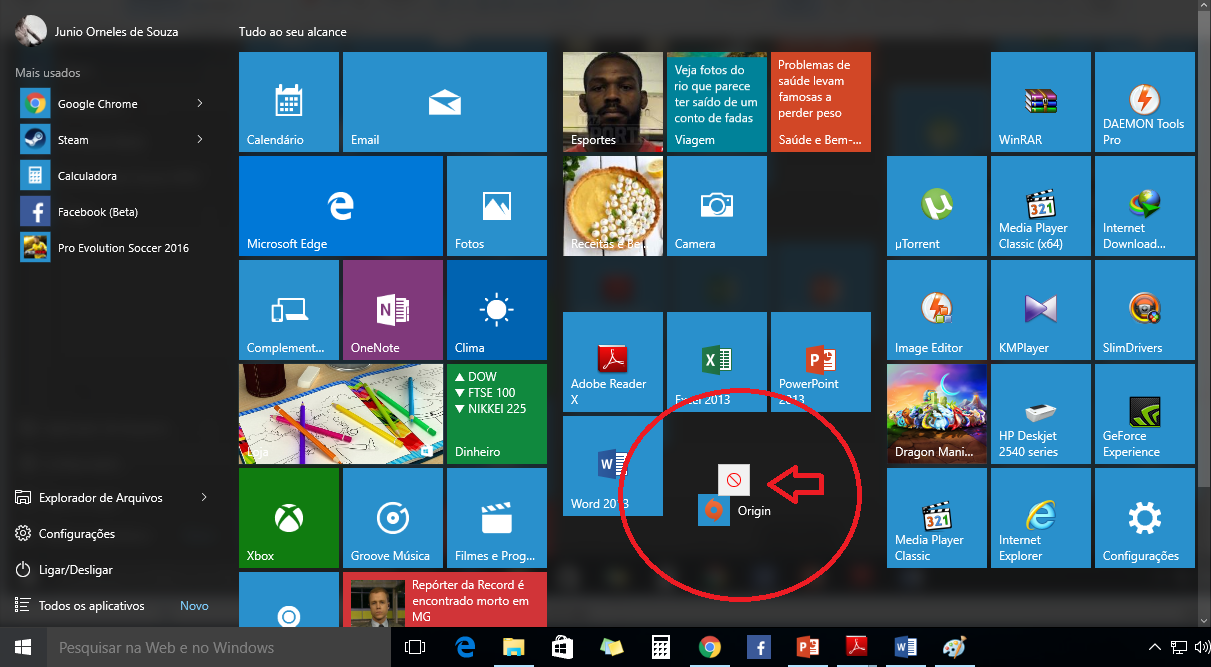The width and height of the screenshot is (1211, 667).
Task: Launch the PowerPoint 2013 tile
Action: [821, 361]
